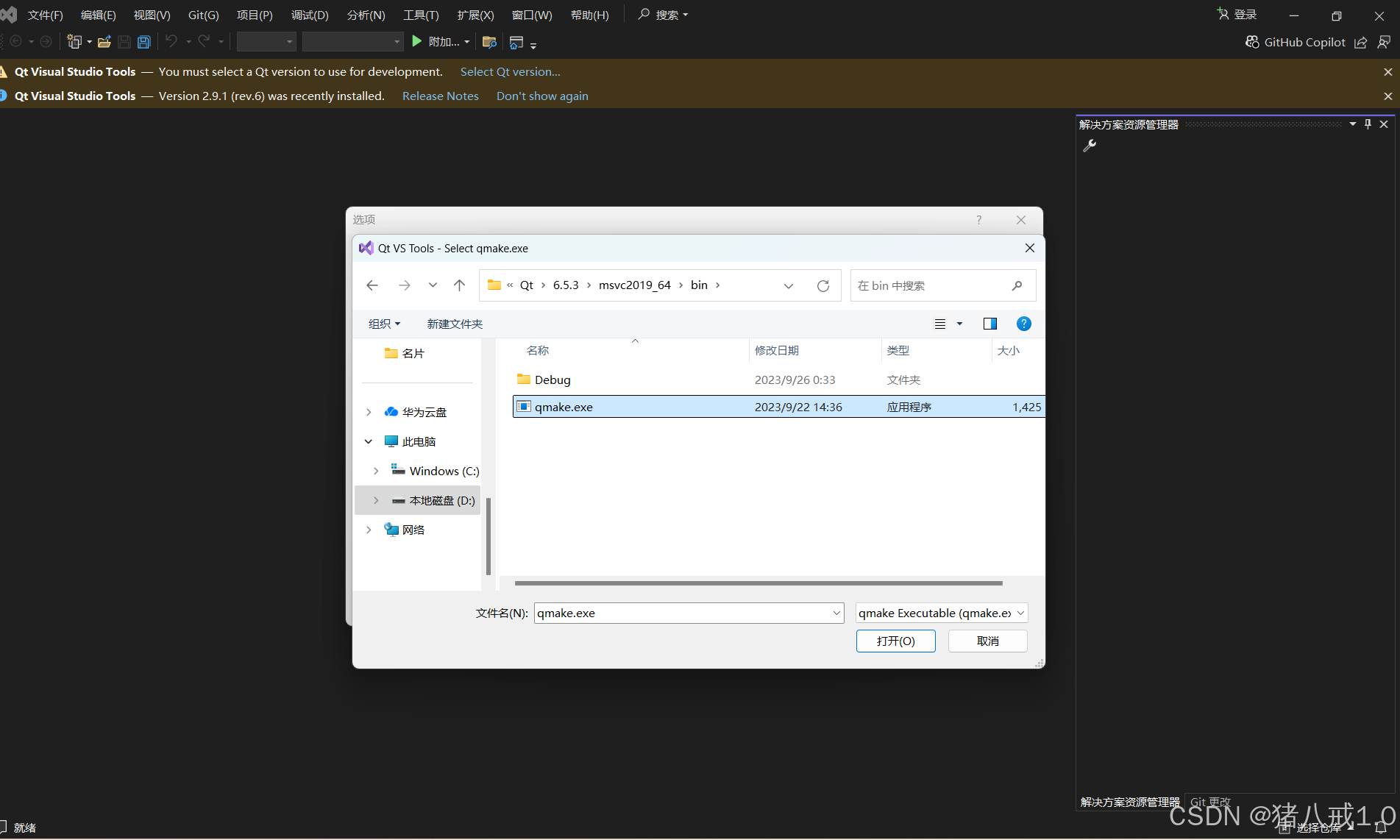
Task: Click the Save All toolbar icon
Action: (144, 42)
